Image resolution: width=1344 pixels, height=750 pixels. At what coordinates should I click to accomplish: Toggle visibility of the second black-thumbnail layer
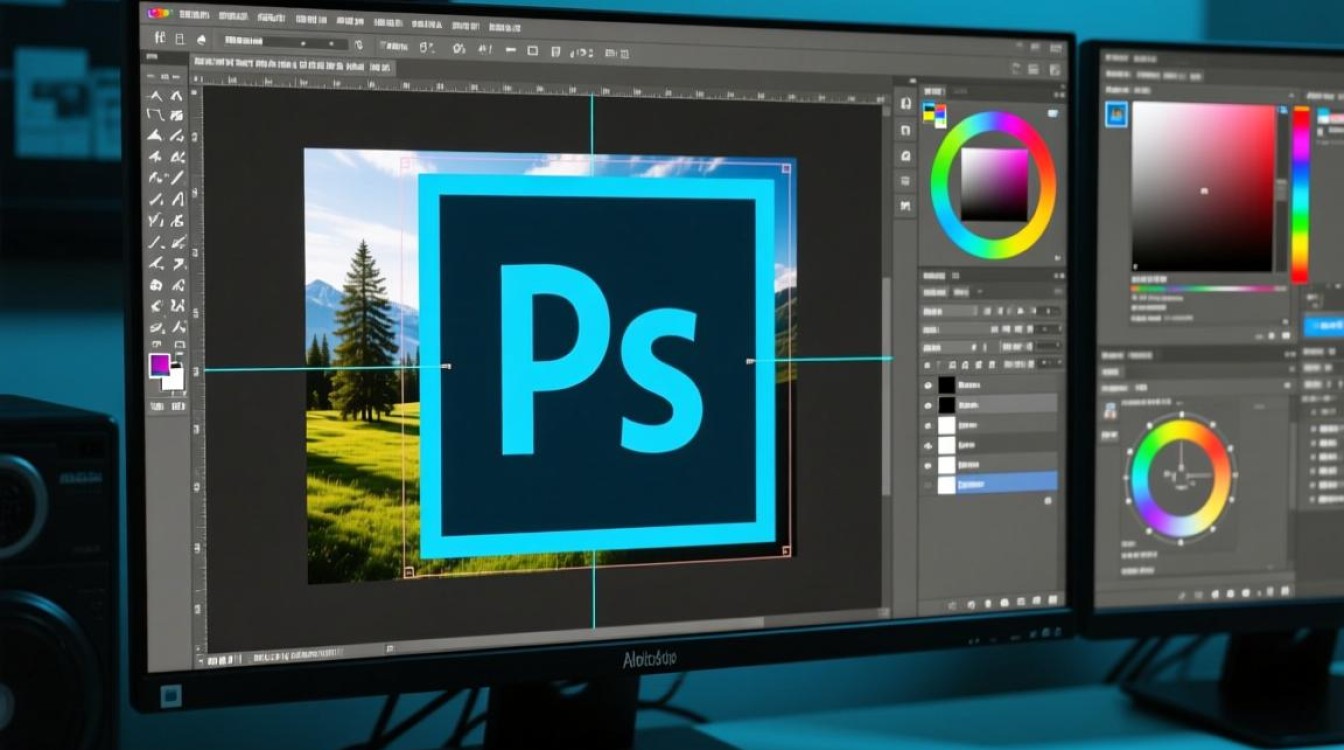pyautogui.click(x=928, y=405)
